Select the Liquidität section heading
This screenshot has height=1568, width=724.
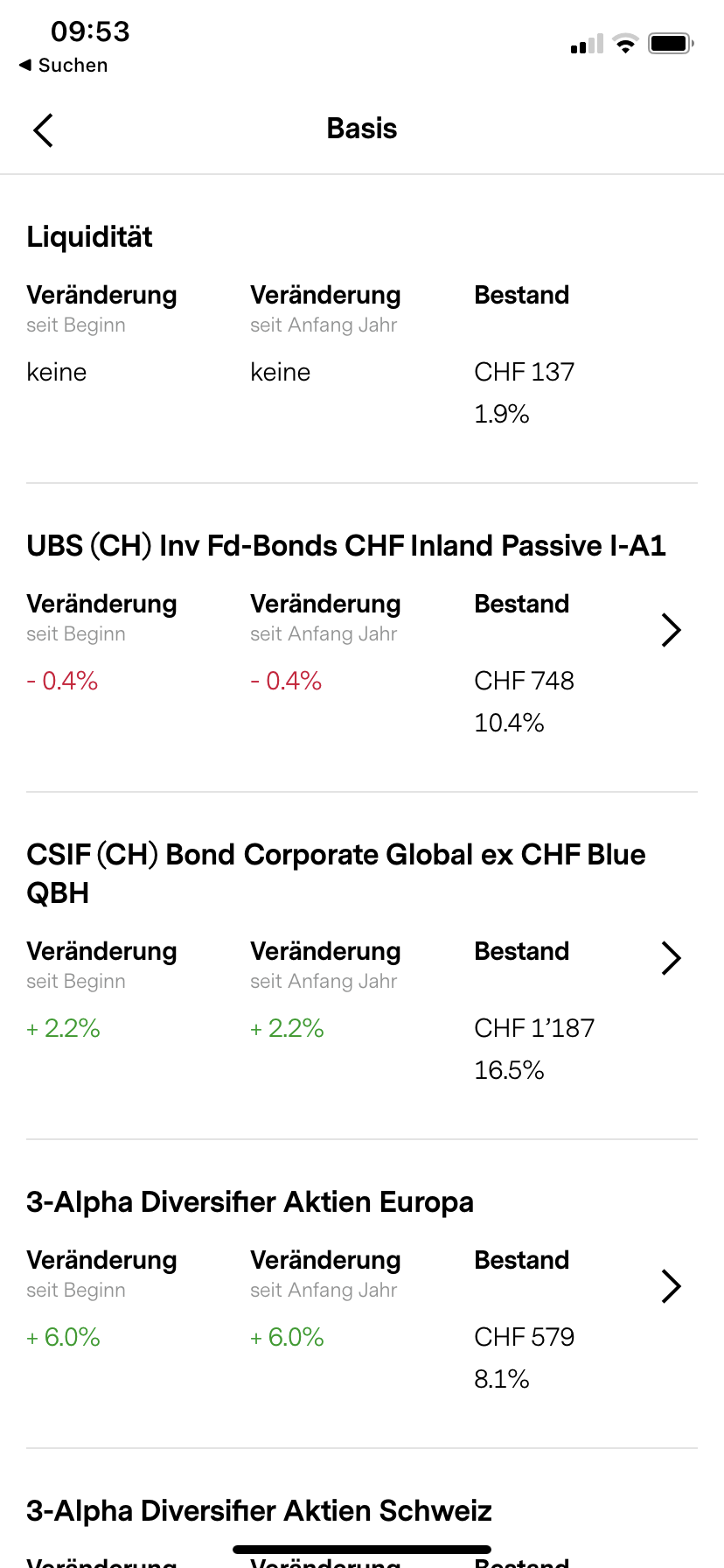tap(89, 237)
